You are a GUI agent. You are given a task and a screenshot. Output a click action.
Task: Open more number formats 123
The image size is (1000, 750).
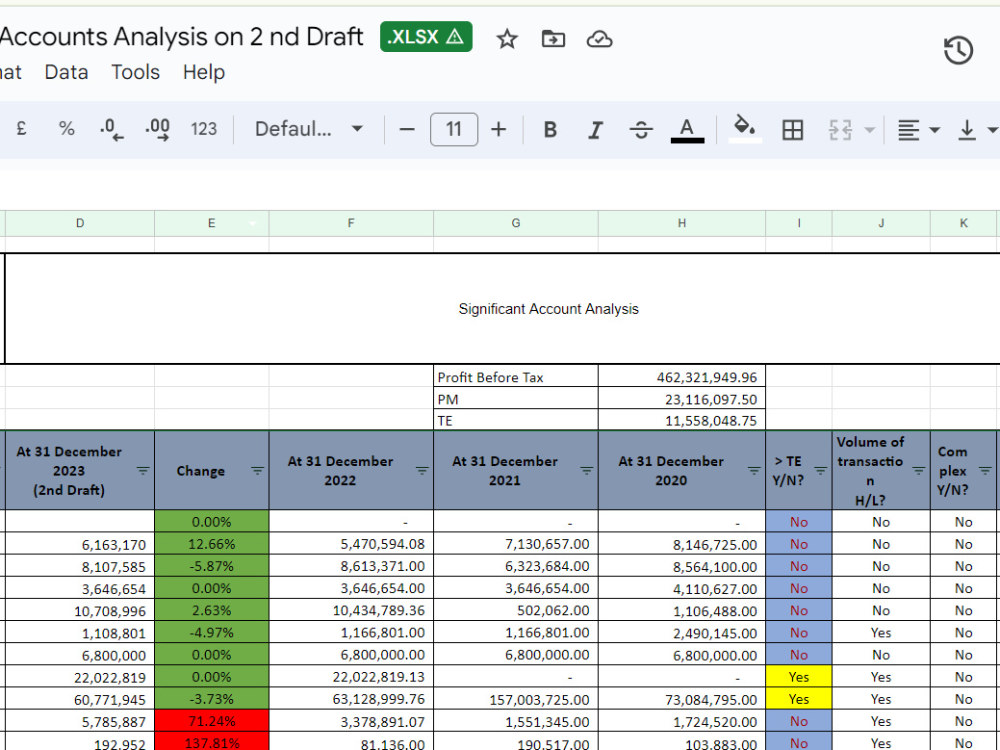204,129
